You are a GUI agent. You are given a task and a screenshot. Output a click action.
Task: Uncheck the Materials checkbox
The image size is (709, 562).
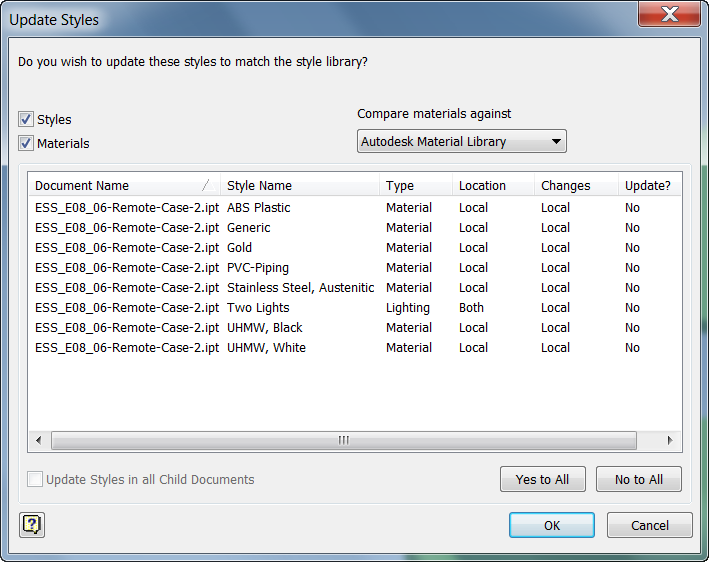coord(26,143)
